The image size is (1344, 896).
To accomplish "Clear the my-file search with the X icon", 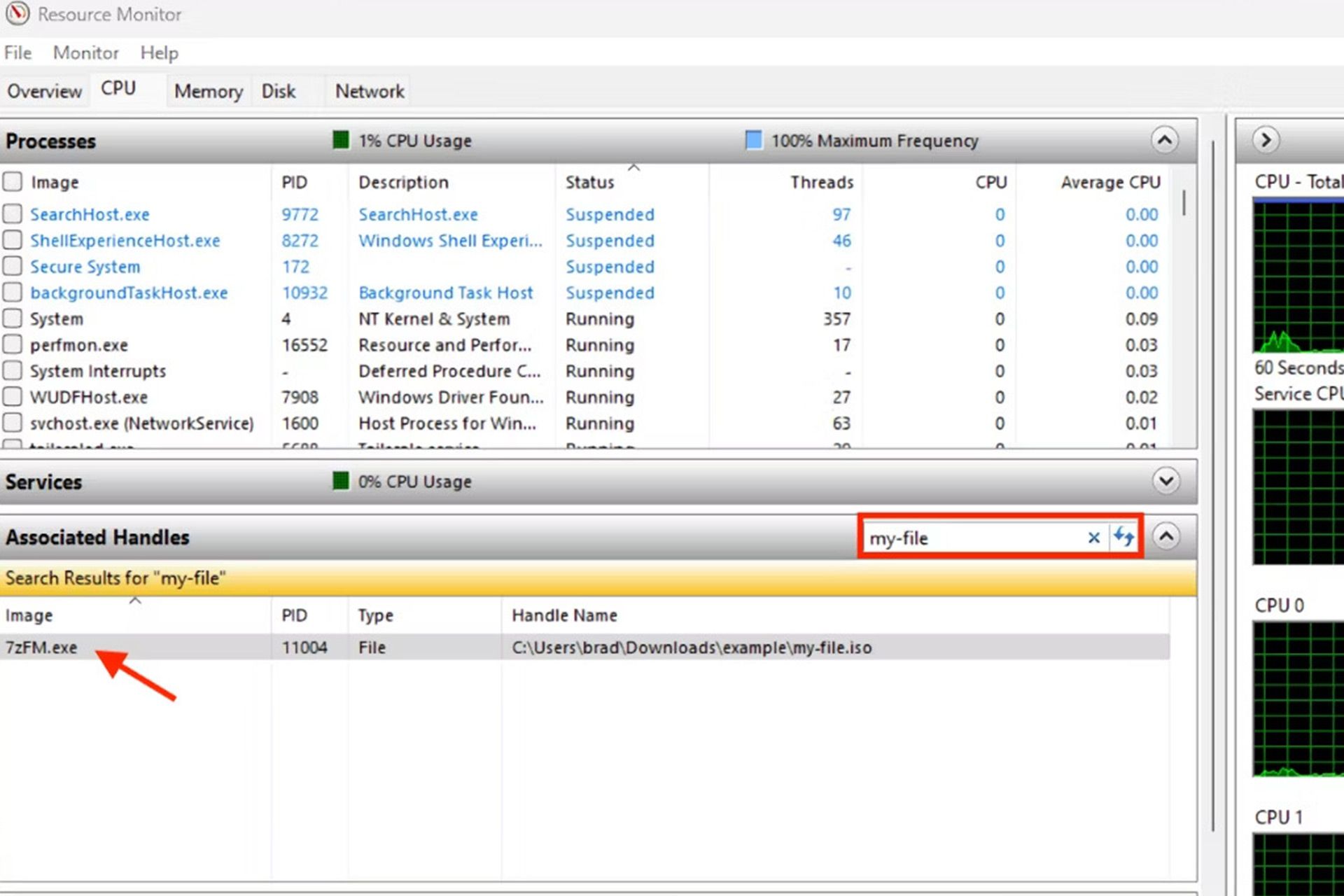I will pyautogui.click(x=1093, y=538).
